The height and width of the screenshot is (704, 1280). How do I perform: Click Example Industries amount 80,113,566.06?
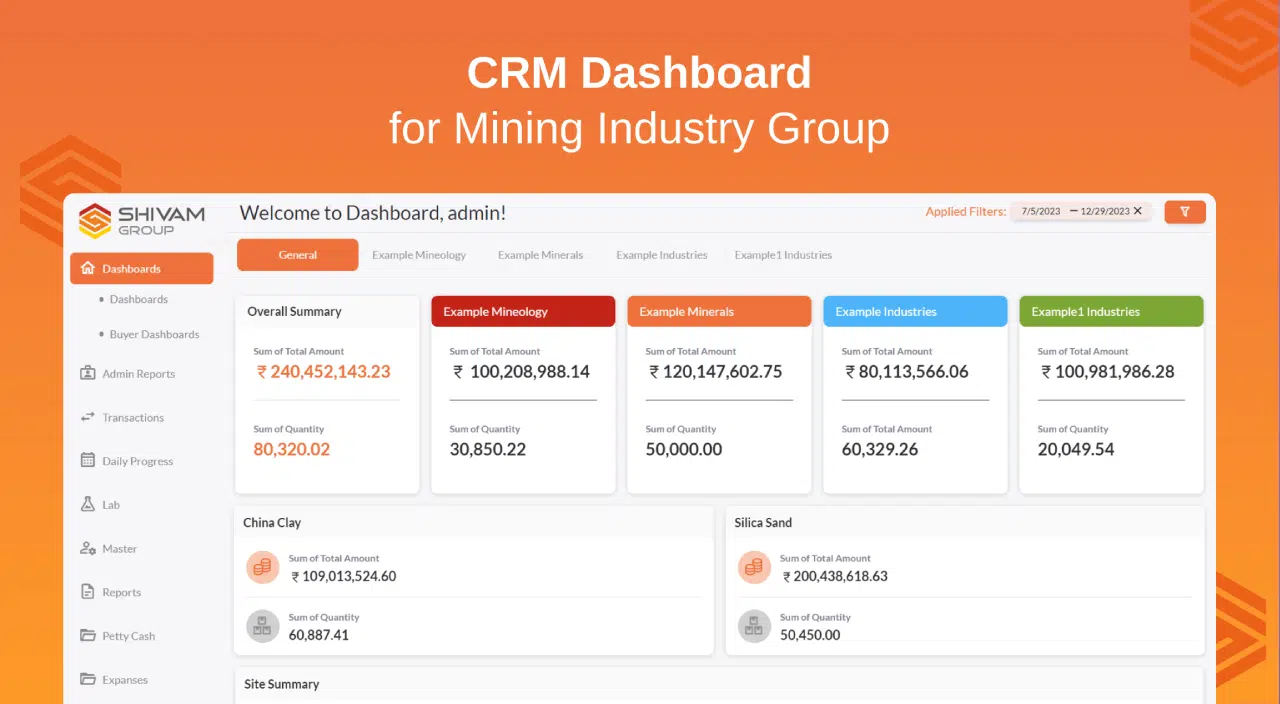(x=906, y=371)
